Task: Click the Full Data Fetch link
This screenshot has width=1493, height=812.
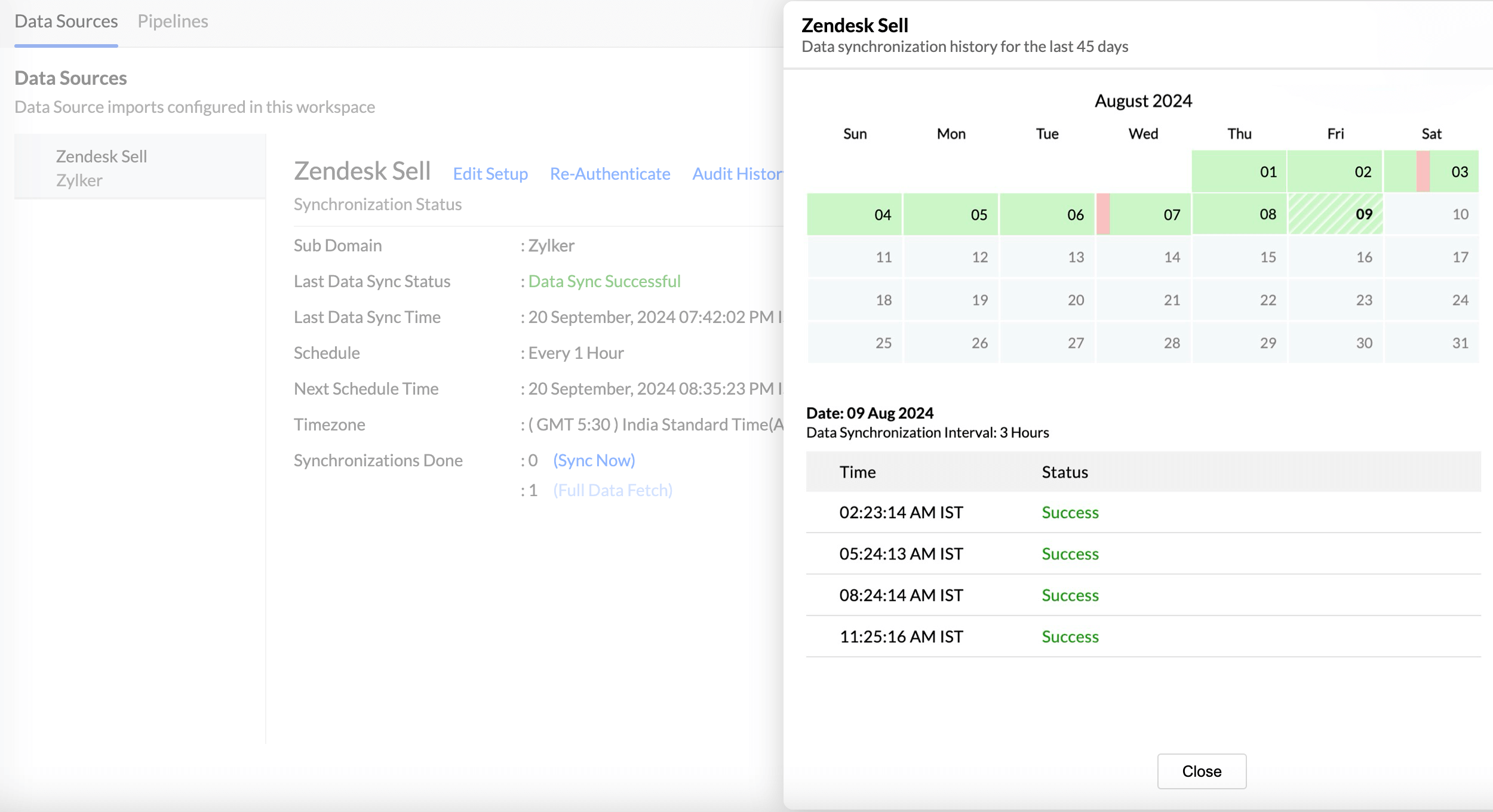Action: (x=613, y=490)
